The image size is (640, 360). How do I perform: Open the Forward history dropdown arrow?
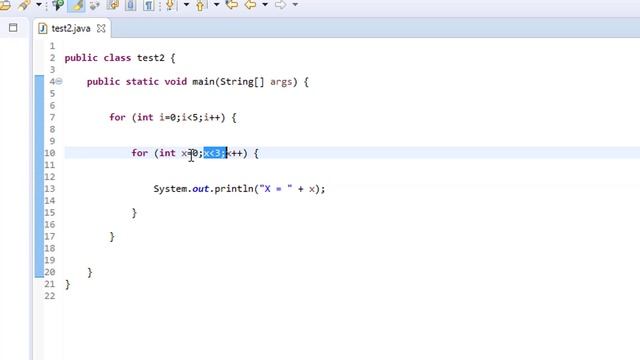pos(295,5)
